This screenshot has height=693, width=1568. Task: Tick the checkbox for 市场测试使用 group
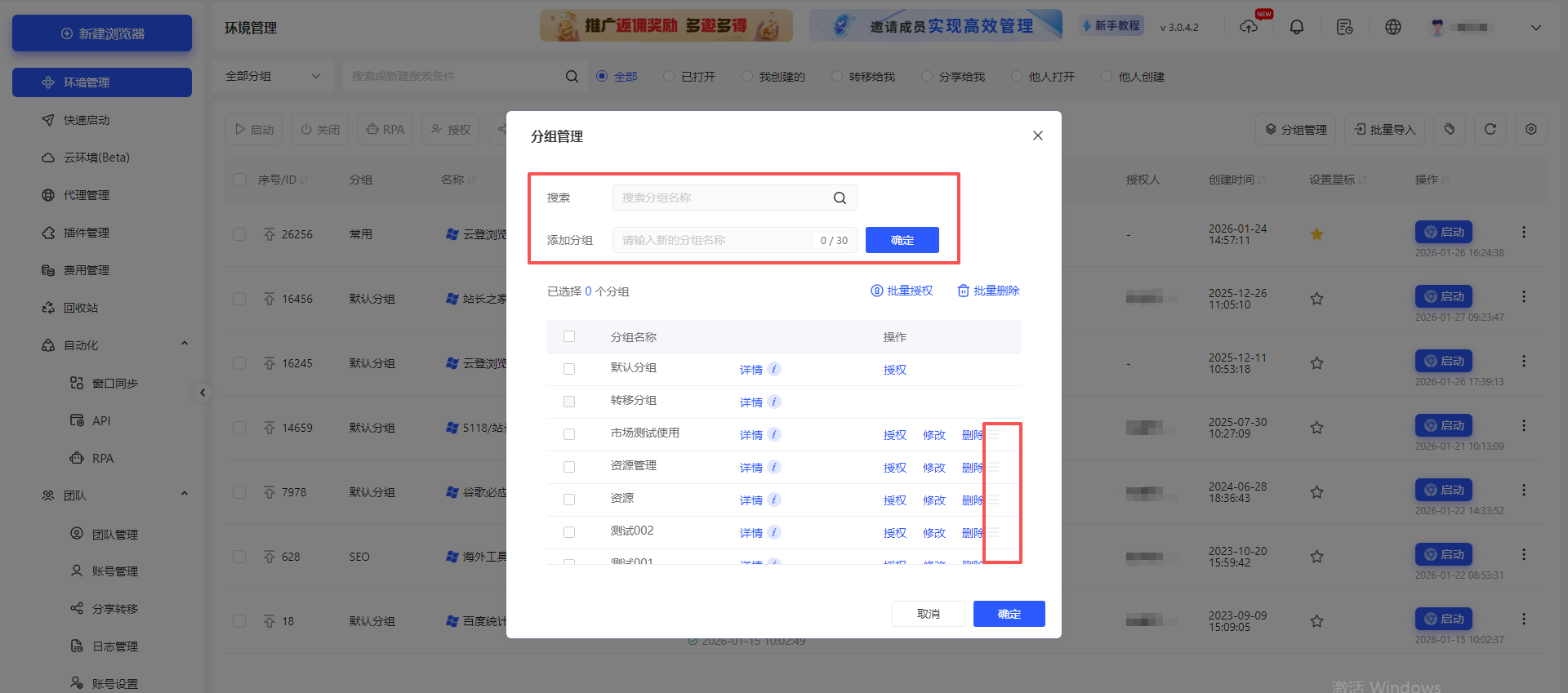[569, 434]
